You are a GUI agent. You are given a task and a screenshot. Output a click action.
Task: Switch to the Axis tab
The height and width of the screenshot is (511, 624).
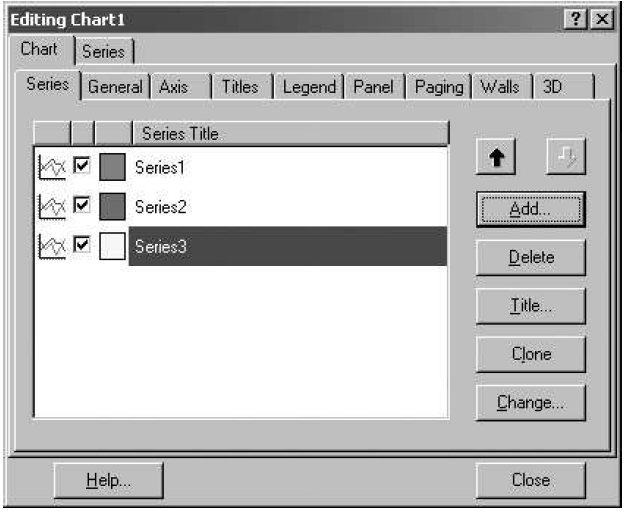[x=173, y=87]
